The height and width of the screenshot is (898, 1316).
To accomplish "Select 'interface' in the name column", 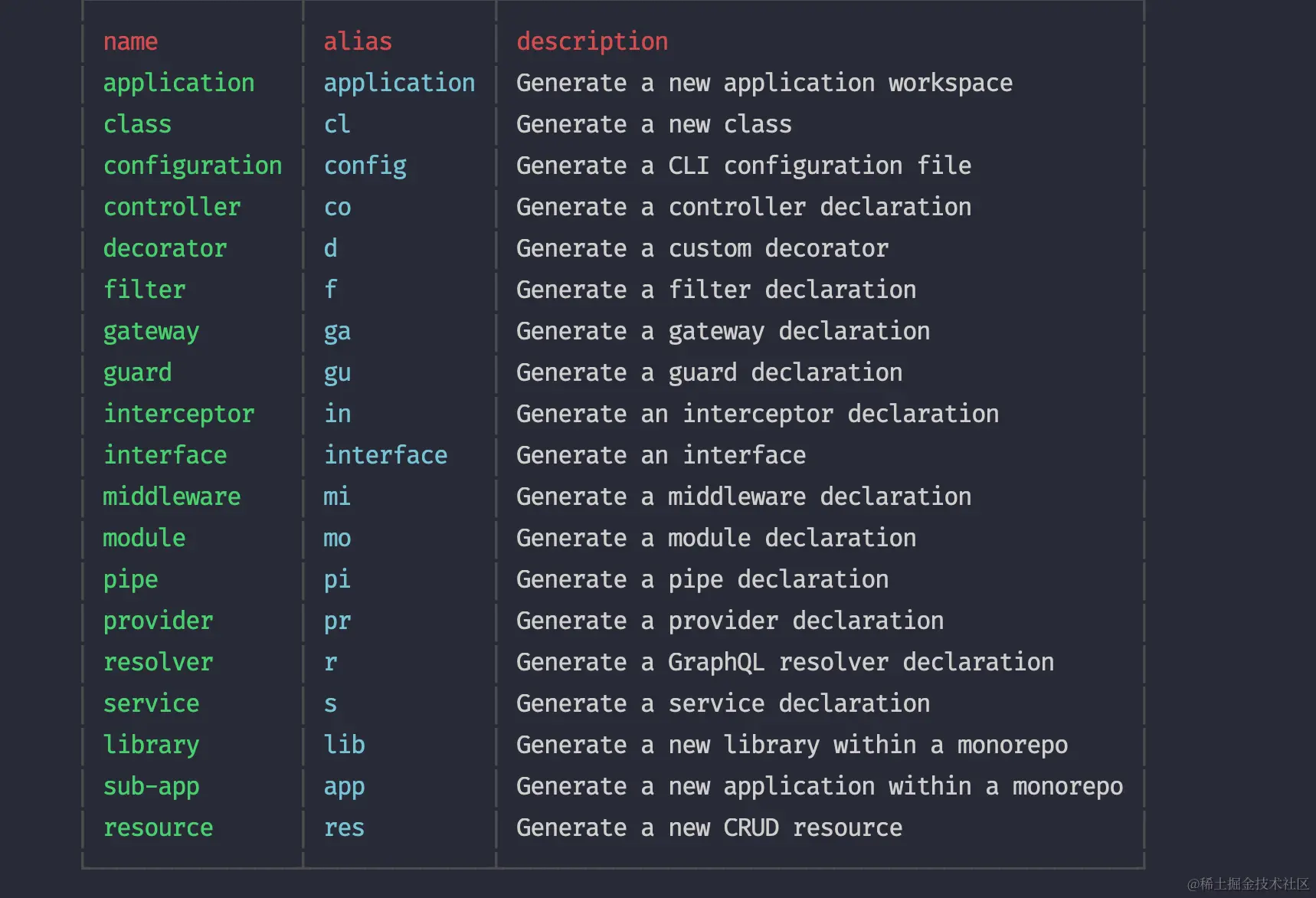I will (x=165, y=455).
